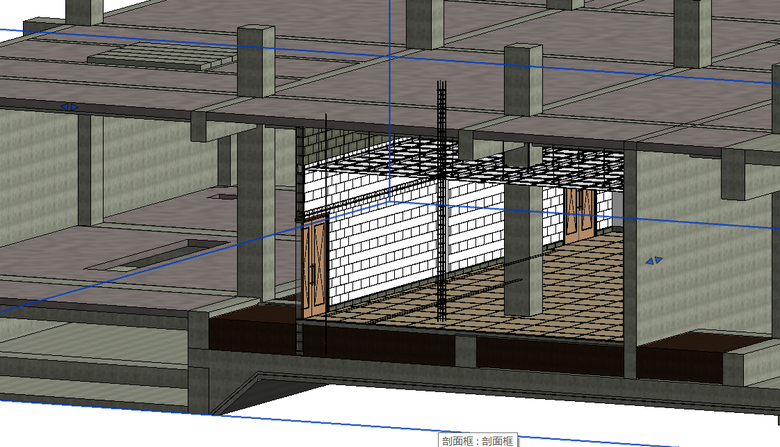
Task: Select the wooden door at the left wall end
Action: (314, 268)
